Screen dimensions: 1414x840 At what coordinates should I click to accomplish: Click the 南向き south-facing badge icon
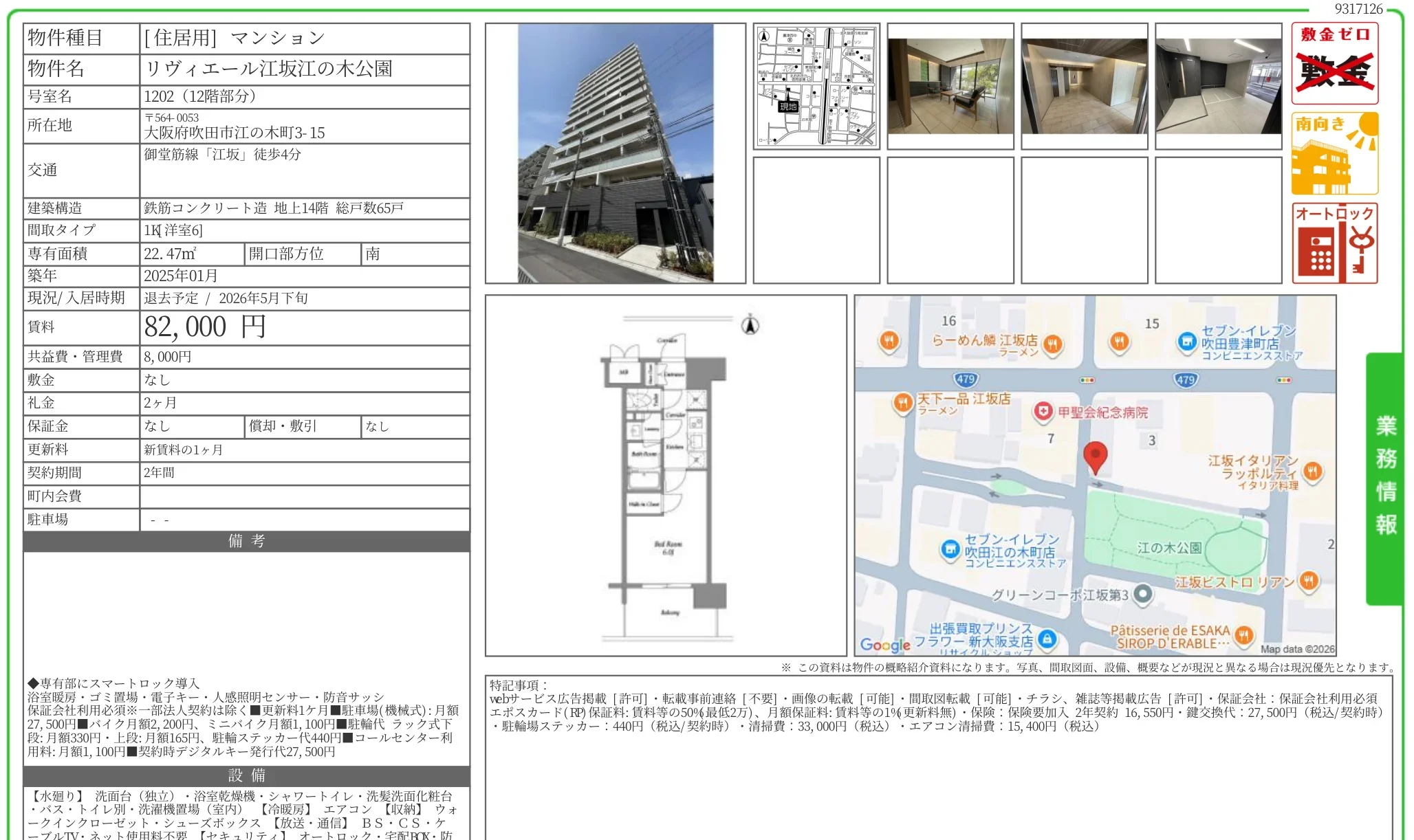point(1334,153)
